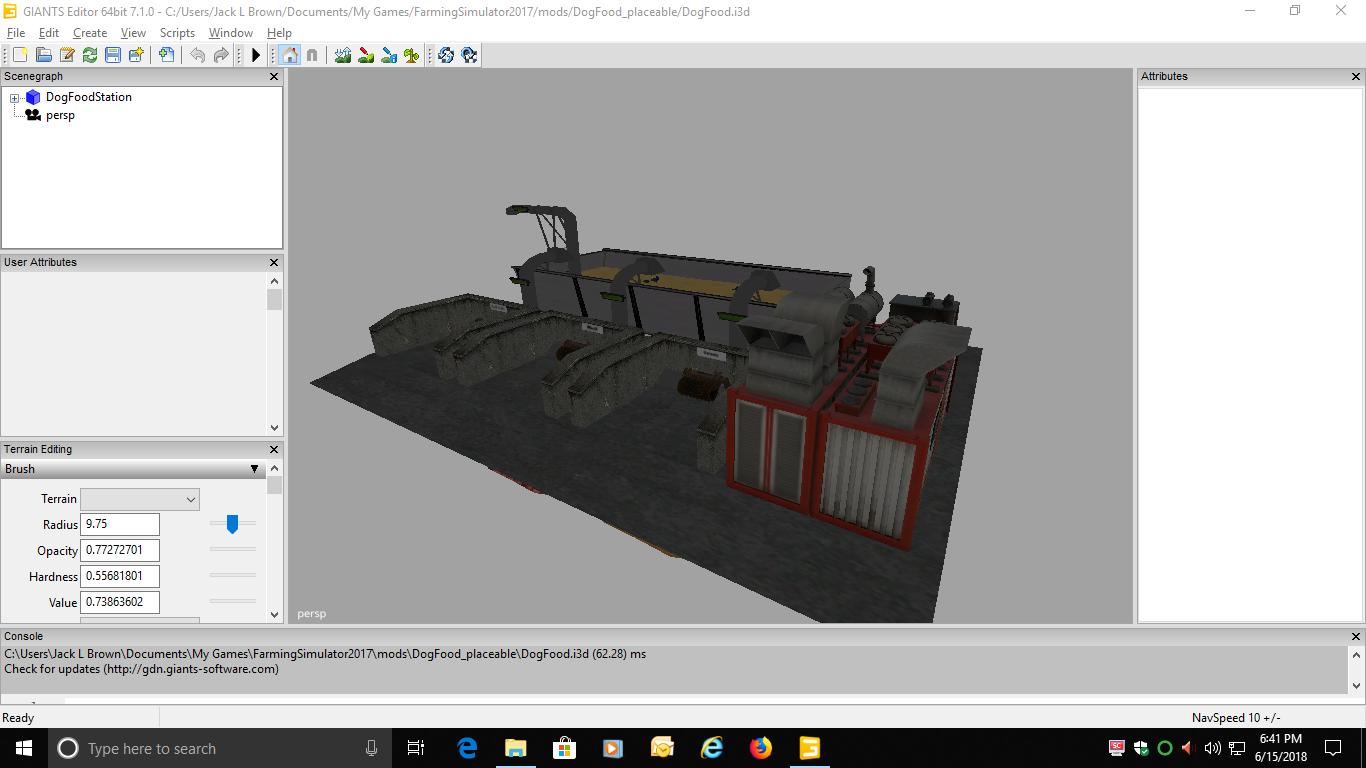Image resolution: width=1366 pixels, height=768 pixels.
Task: Open the Terrain dropdown combo box
Action: pos(140,499)
